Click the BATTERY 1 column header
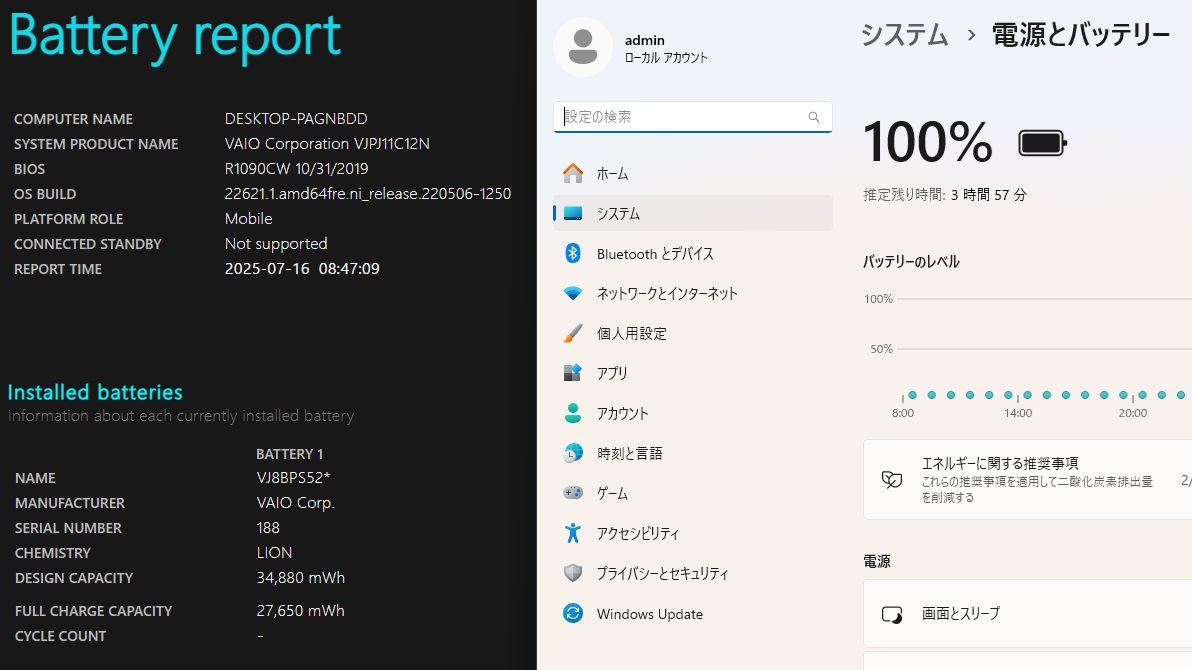Screen dimensions: 1192x670 (290, 454)
